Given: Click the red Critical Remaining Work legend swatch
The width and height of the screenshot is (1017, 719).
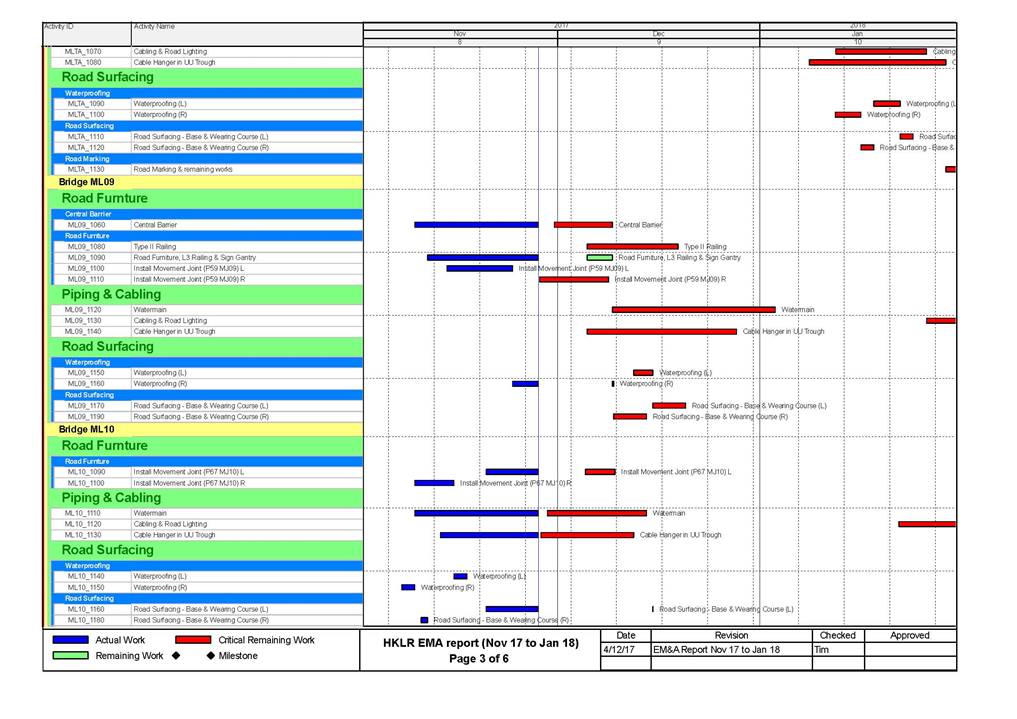Looking at the screenshot, I should [193, 640].
